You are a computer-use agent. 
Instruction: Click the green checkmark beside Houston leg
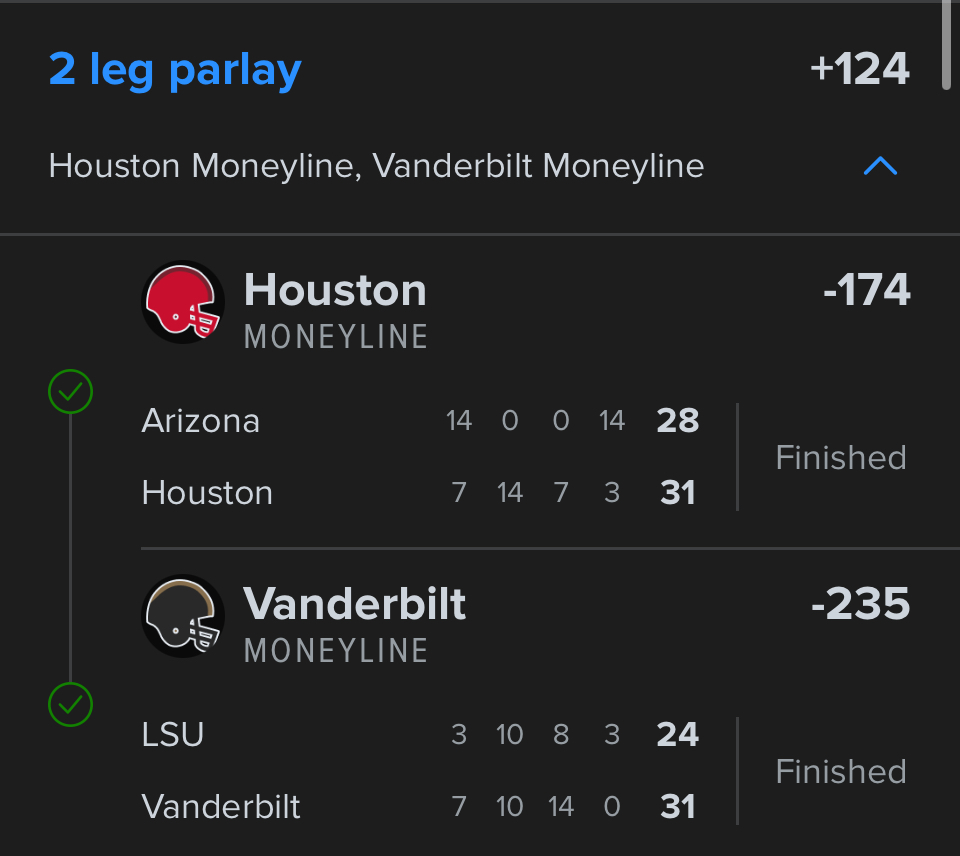tap(70, 392)
